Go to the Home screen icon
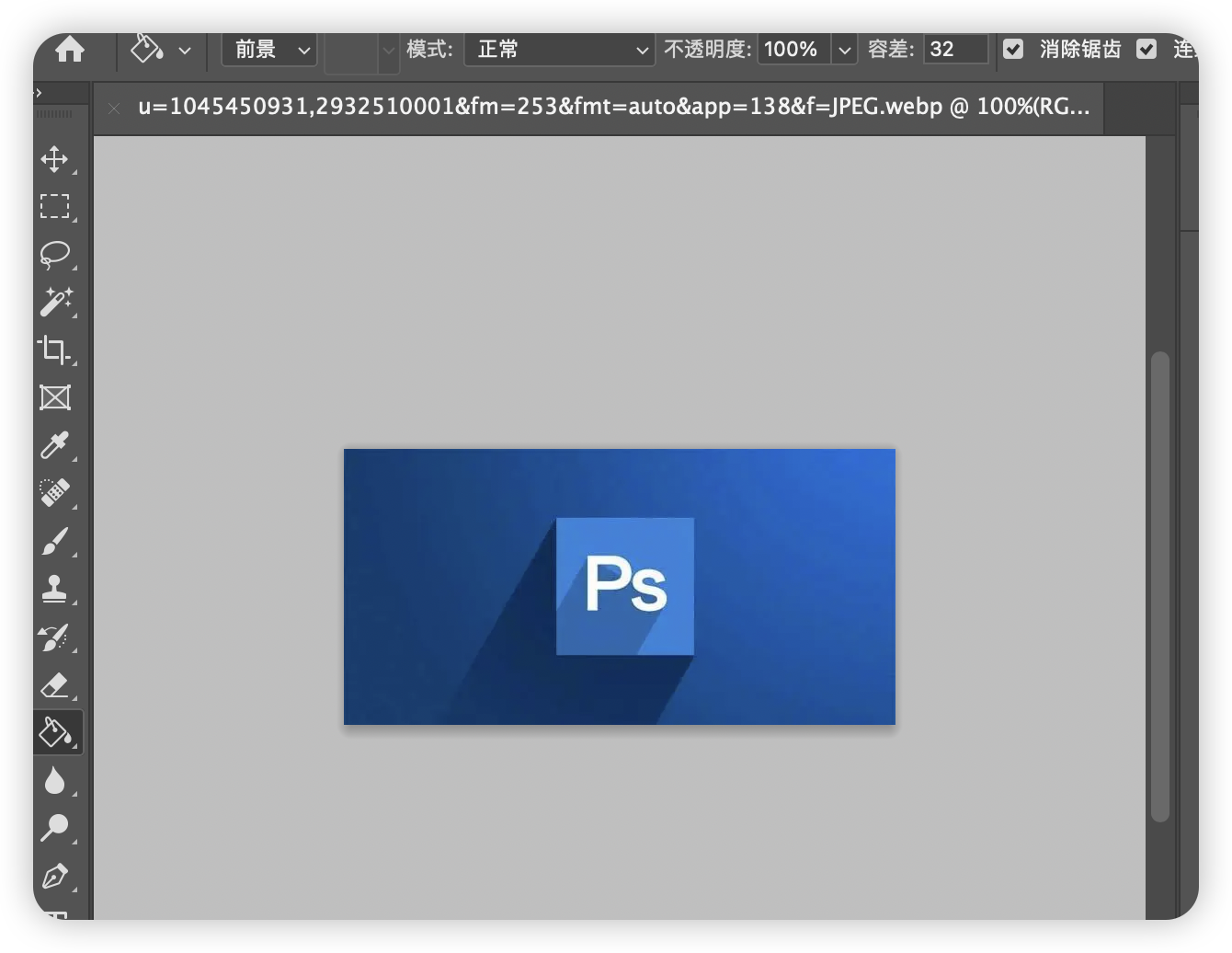Image resolution: width=1232 pixels, height=953 pixels. (x=70, y=49)
